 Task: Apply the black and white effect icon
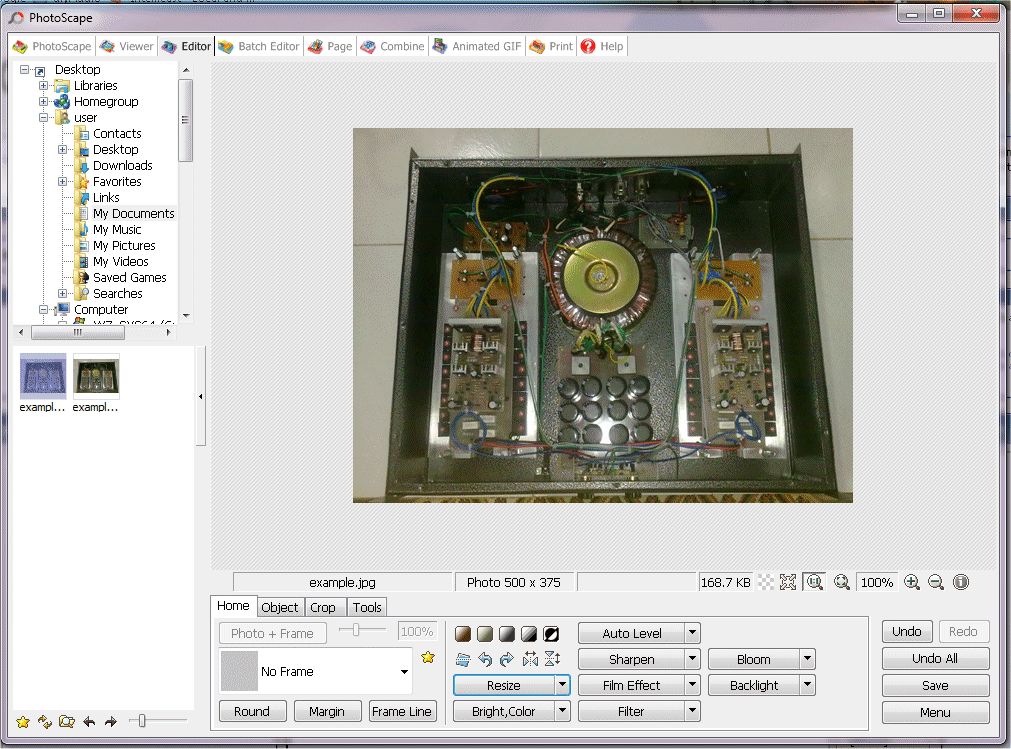529,634
